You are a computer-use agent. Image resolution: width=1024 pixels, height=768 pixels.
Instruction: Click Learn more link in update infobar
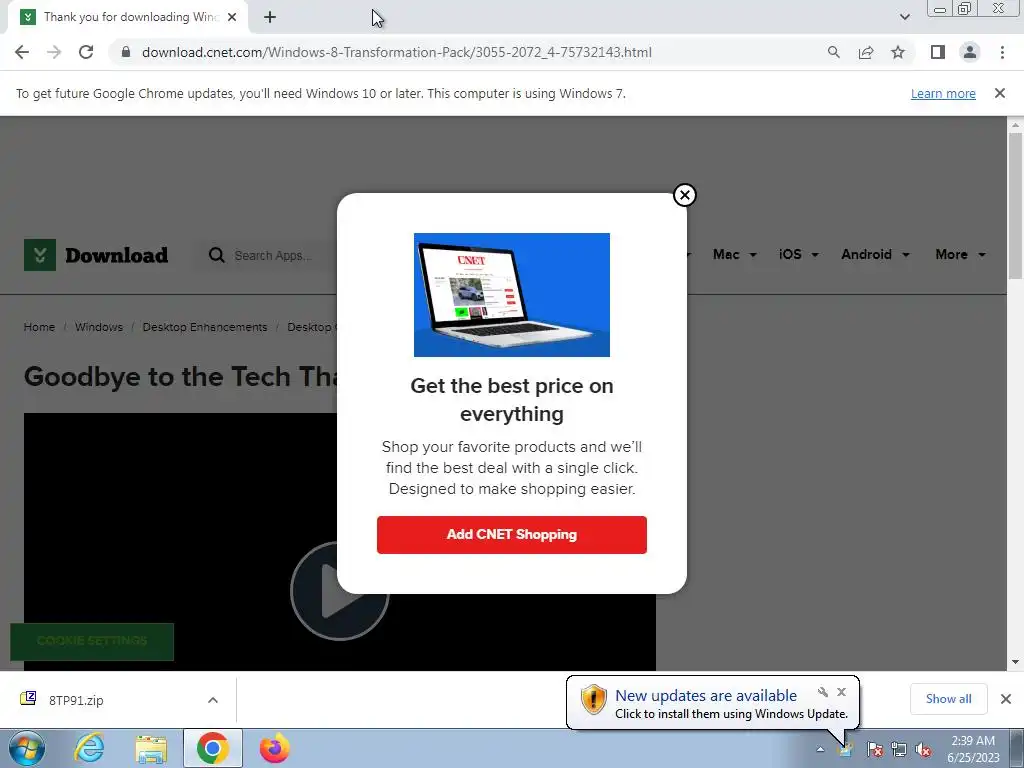pyautogui.click(x=943, y=93)
